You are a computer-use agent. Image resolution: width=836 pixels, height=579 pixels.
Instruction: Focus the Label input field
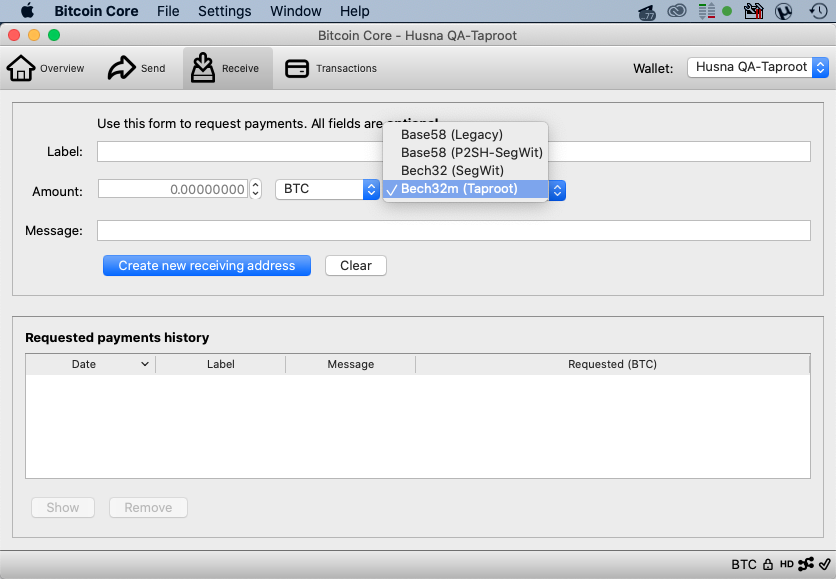pyautogui.click(x=454, y=151)
